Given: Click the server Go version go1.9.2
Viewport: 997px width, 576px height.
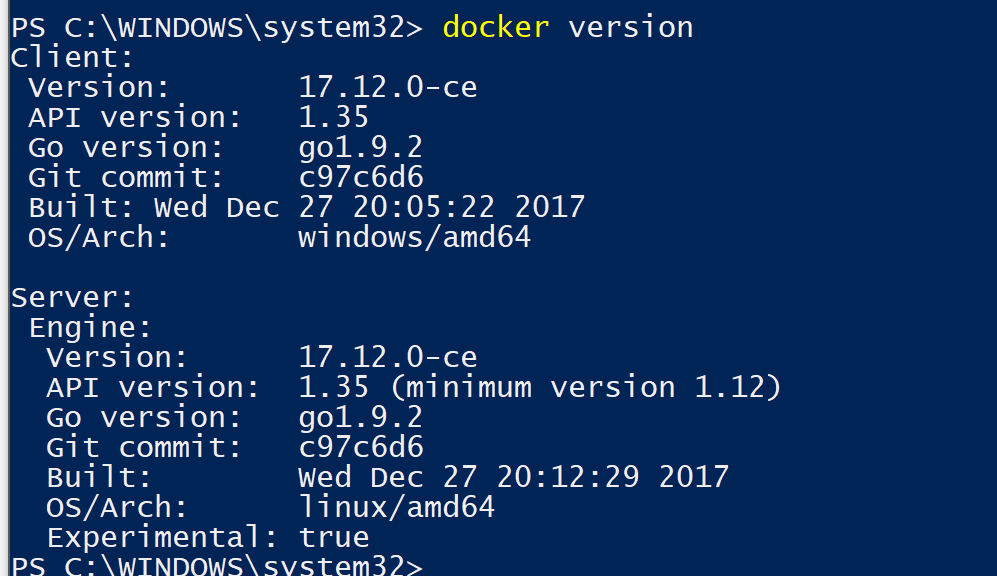Looking at the screenshot, I should (x=361, y=418).
